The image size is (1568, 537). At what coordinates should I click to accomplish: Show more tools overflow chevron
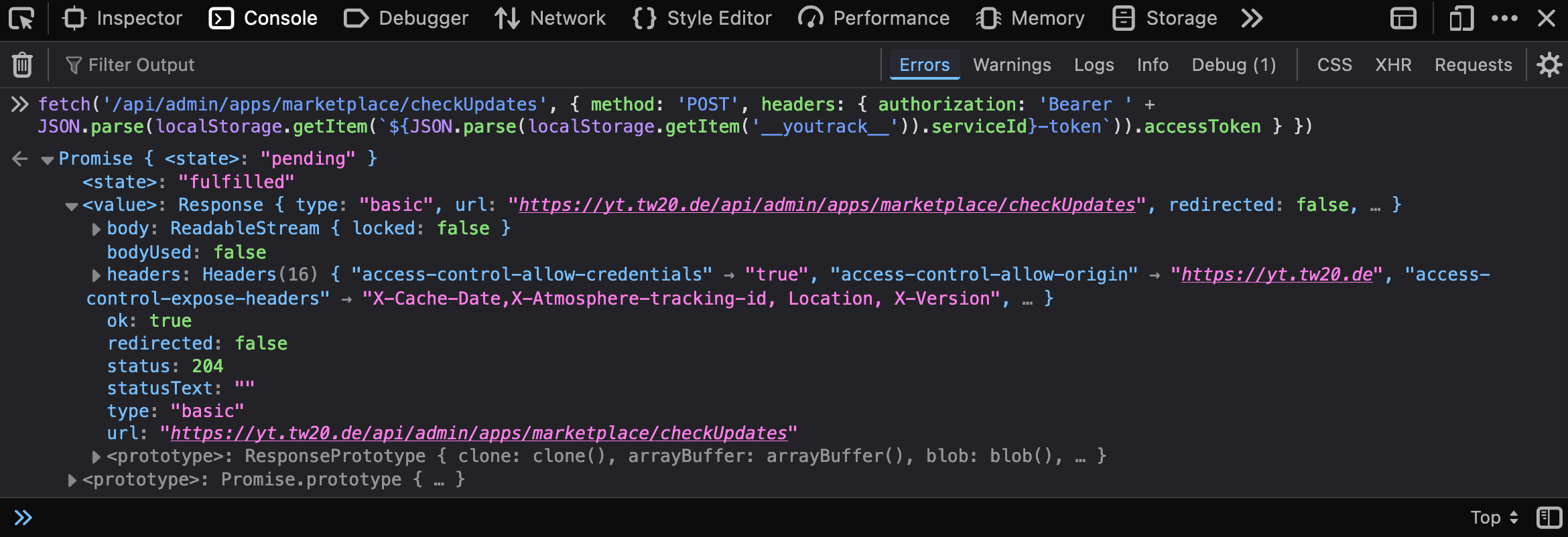(x=1251, y=18)
